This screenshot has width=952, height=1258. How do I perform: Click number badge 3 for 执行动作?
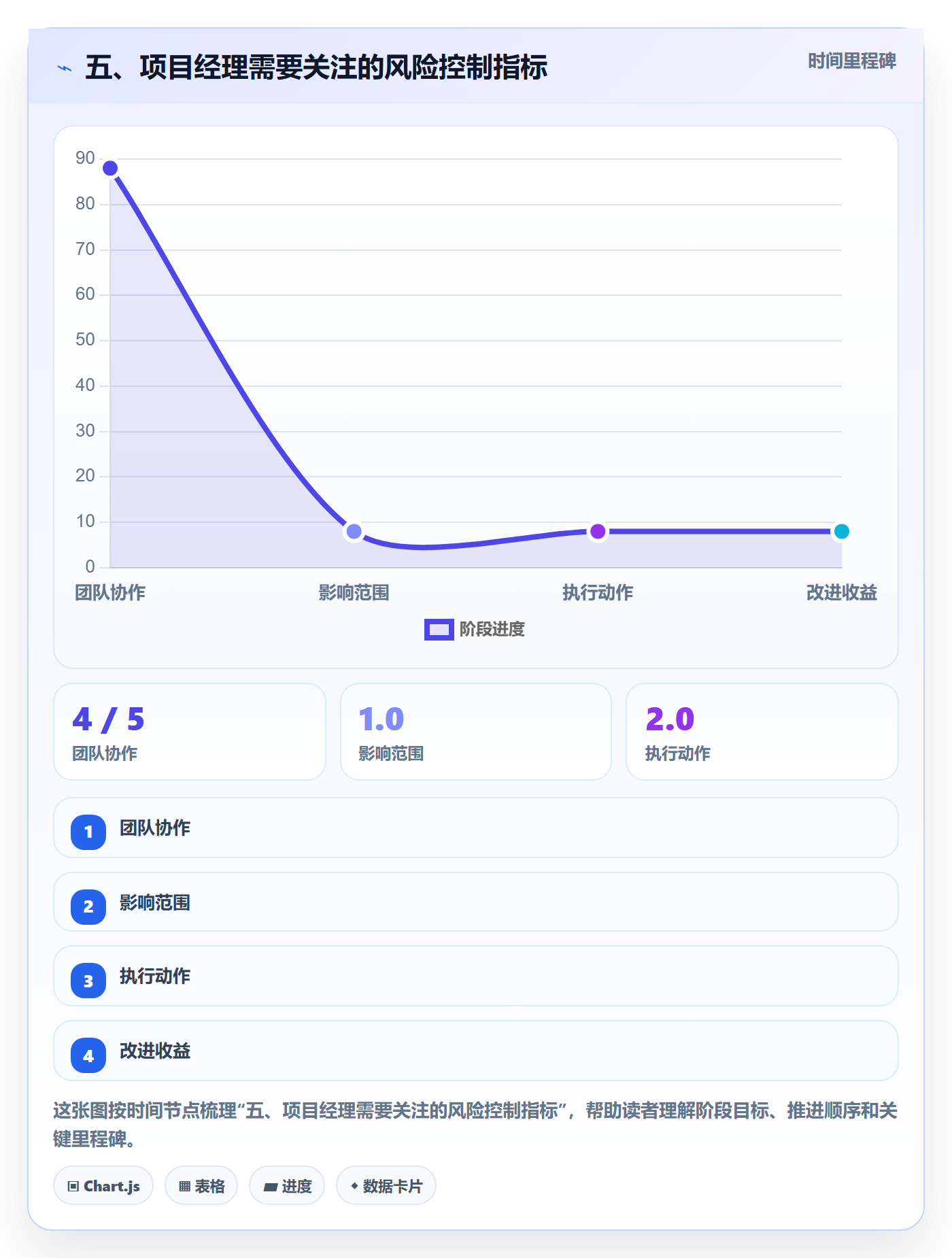[88, 981]
